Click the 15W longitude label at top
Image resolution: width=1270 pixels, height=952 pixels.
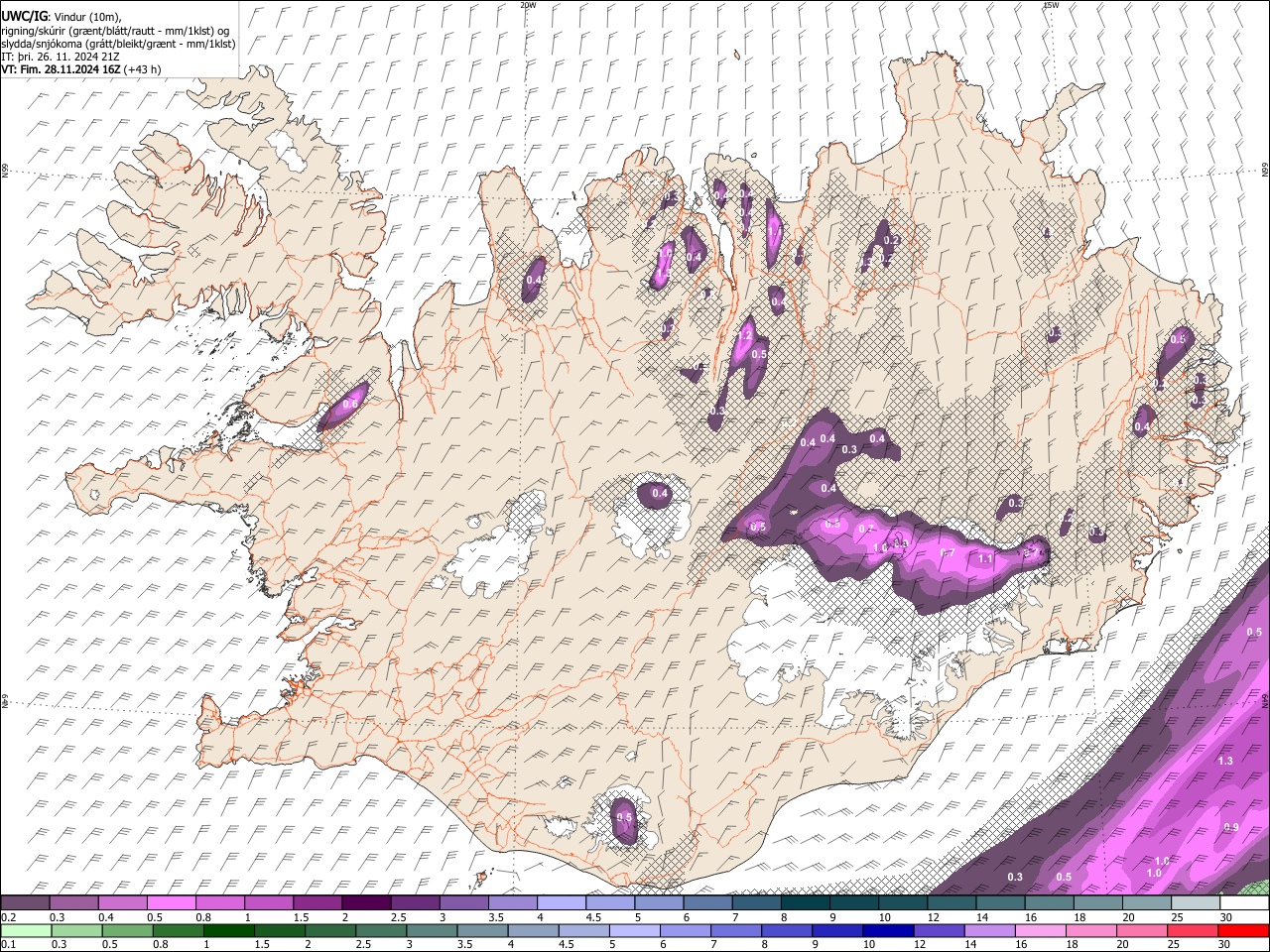click(1052, 5)
